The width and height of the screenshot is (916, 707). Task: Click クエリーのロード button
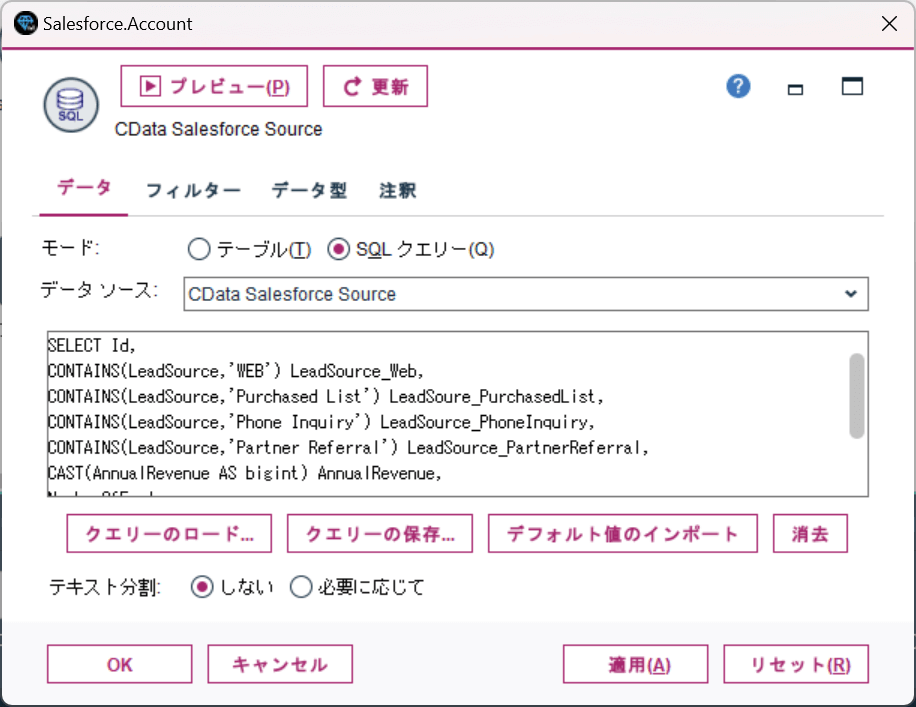click(x=168, y=534)
